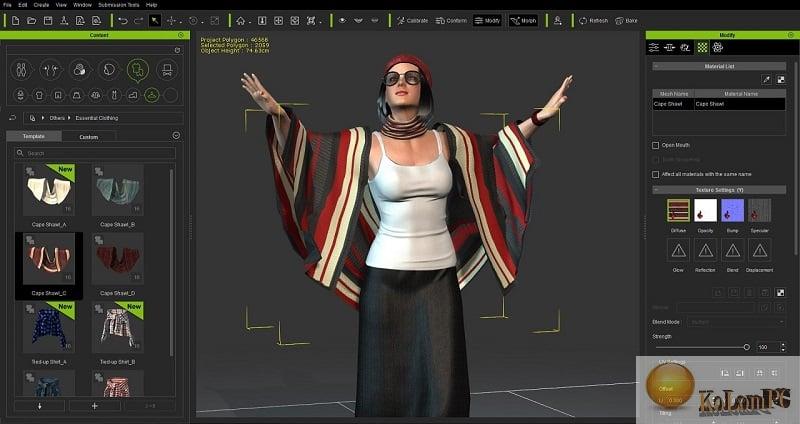The width and height of the screenshot is (800, 424).
Task: Click the Undo arrow icon
Action: coord(122,21)
